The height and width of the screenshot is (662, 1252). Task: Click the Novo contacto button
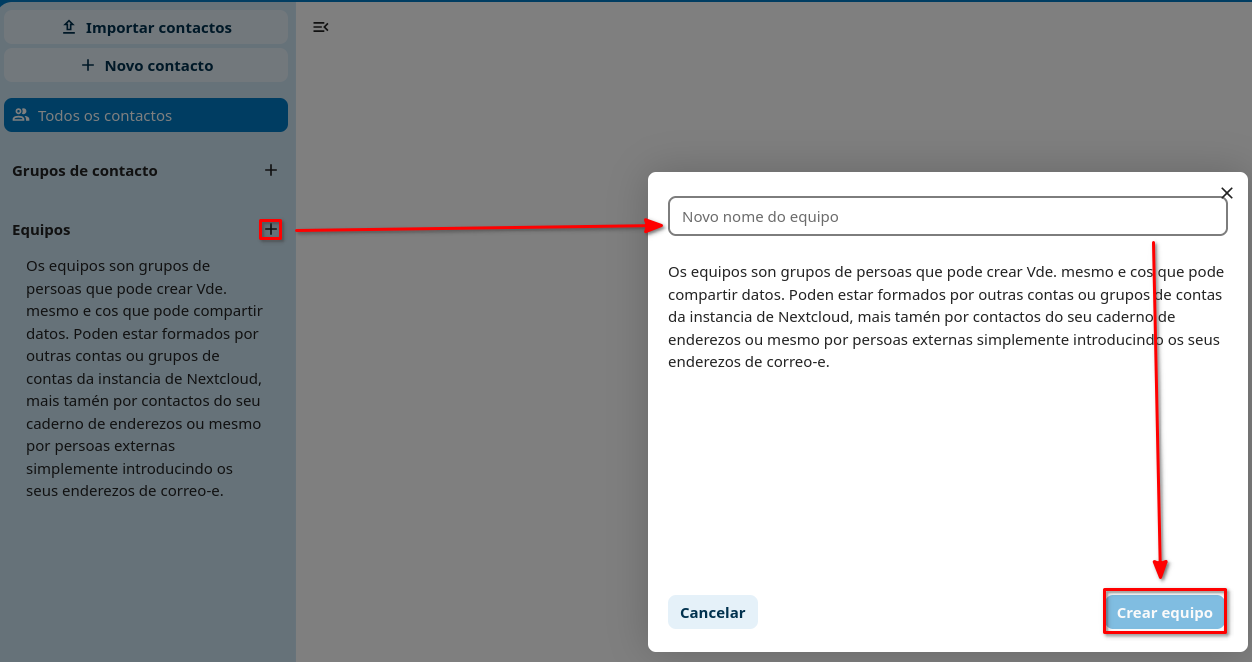146,65
